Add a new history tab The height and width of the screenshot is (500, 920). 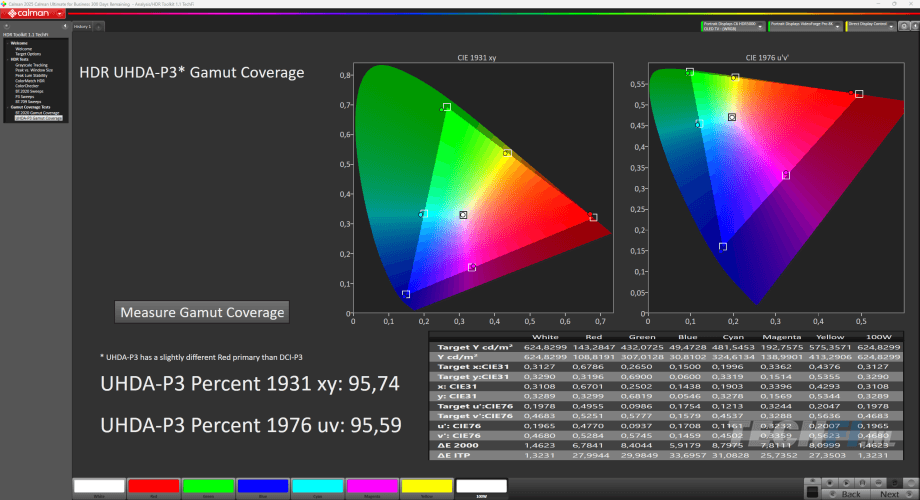98,27
